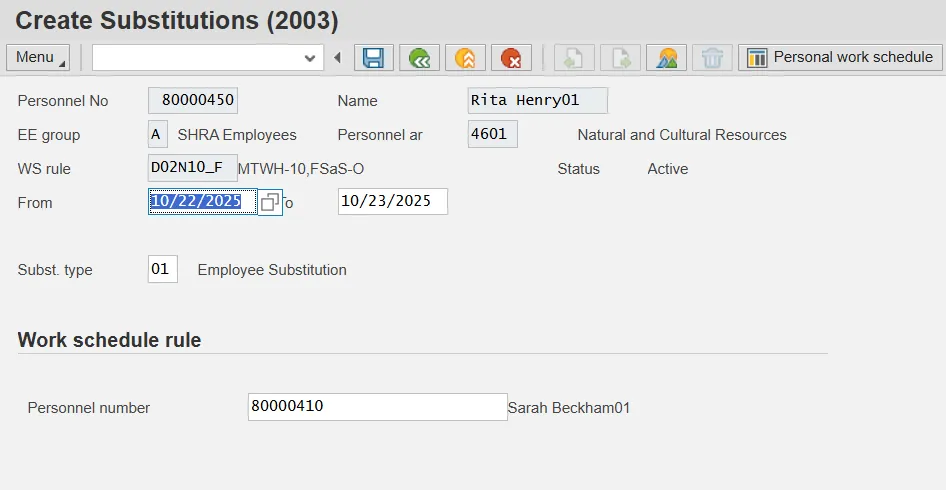Click the green Back arrow icon

tap(420, 58)
